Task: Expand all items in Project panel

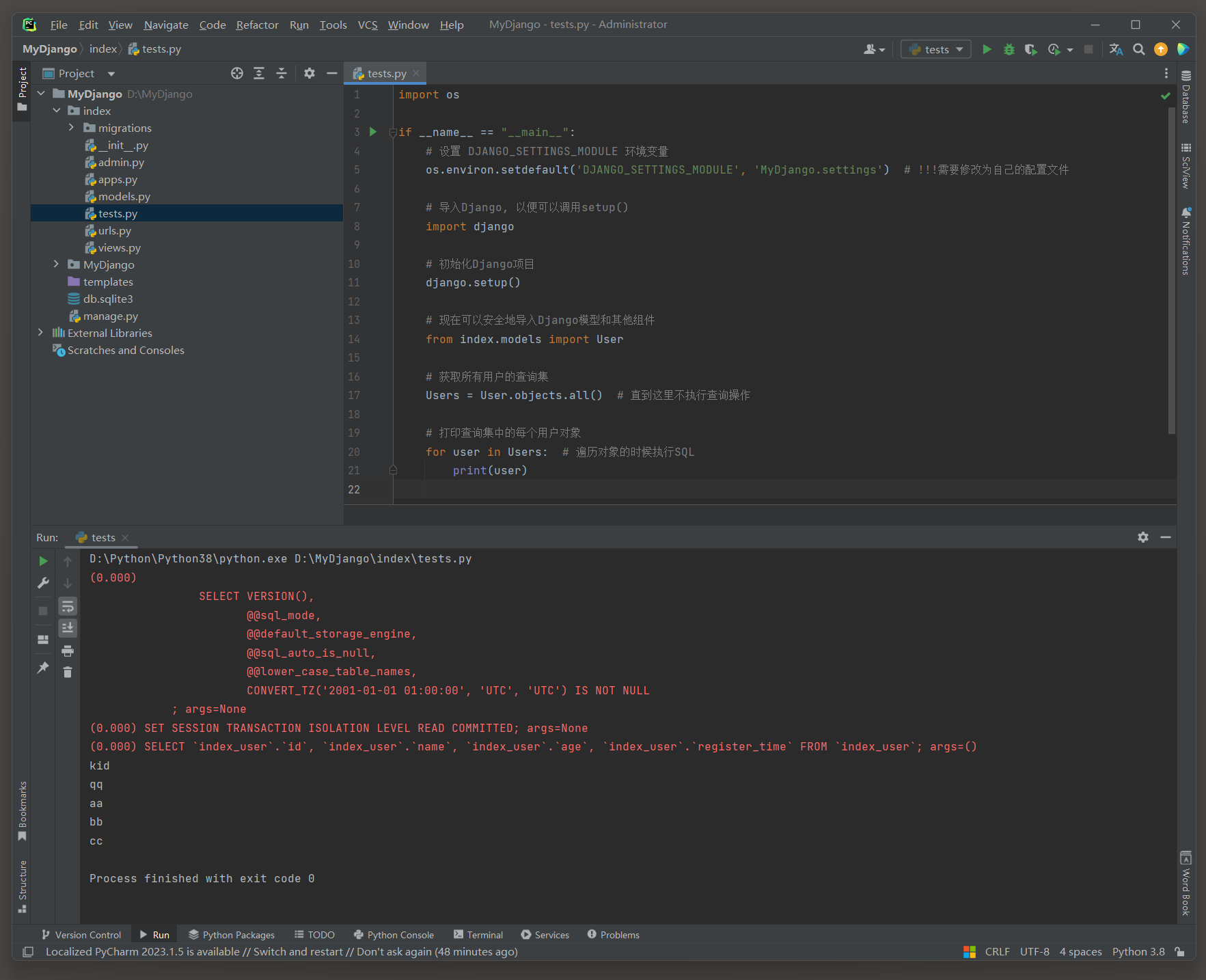Action: pyautogui.click(x=259, y=73)
